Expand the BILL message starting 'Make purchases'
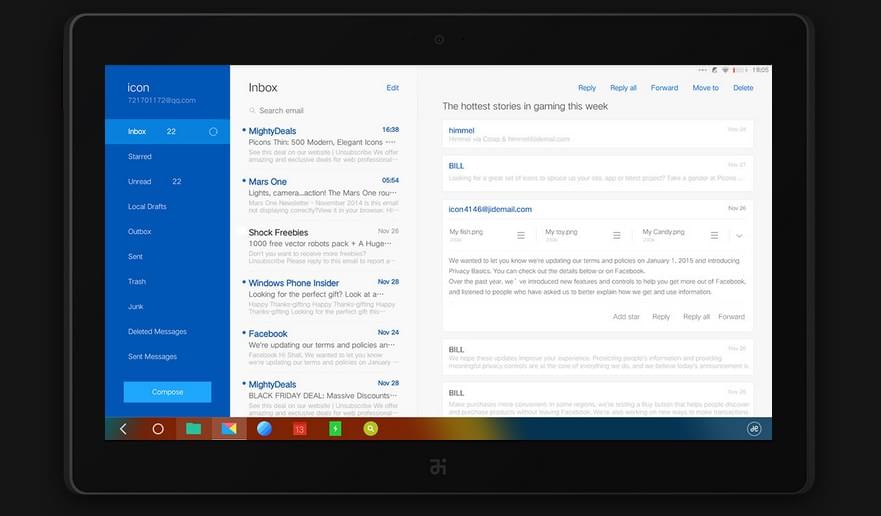Image resolution: width=881 pixels, height=516 pixels. 598,400
